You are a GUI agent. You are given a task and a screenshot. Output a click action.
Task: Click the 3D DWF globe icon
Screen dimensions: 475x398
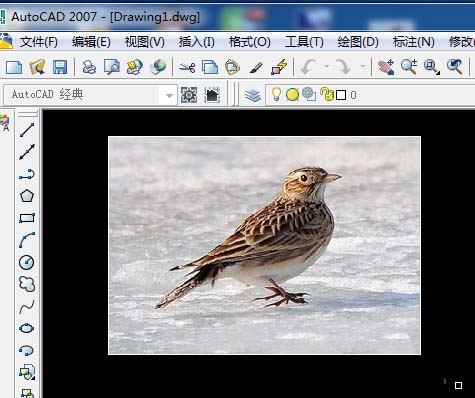[158, 67]
